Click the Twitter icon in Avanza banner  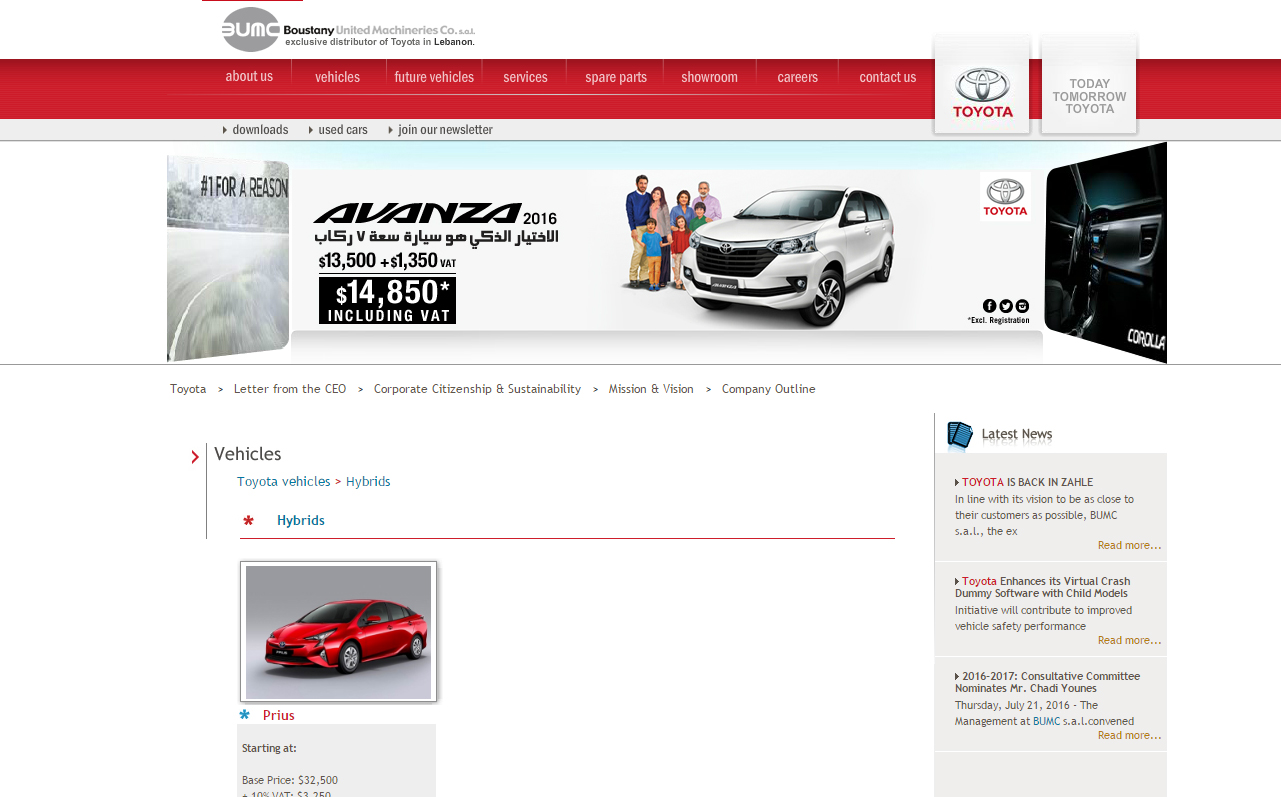click(x=1006, y=306)
